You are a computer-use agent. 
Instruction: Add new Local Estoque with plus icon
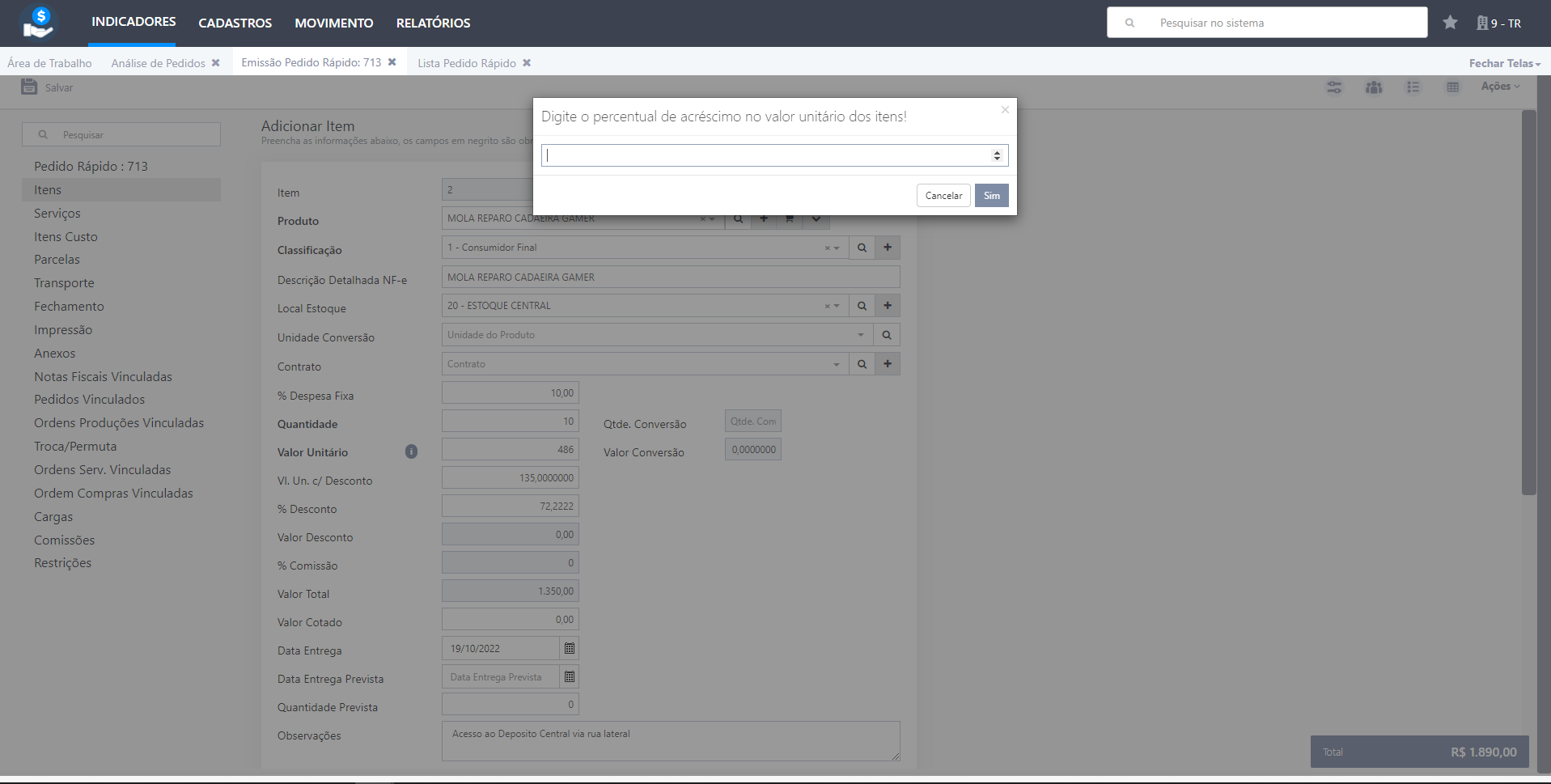coord(888,306)
